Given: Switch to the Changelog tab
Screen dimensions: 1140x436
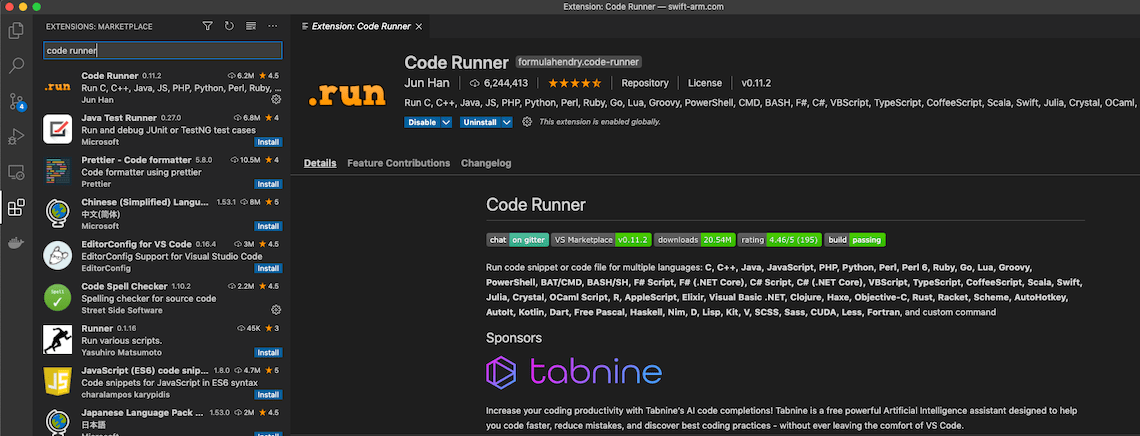Looking at the screenshot, I should point(486,163).
